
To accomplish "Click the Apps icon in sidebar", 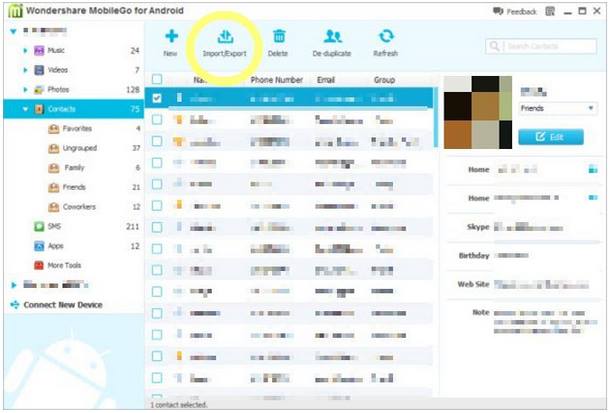I will pos(39,246).
